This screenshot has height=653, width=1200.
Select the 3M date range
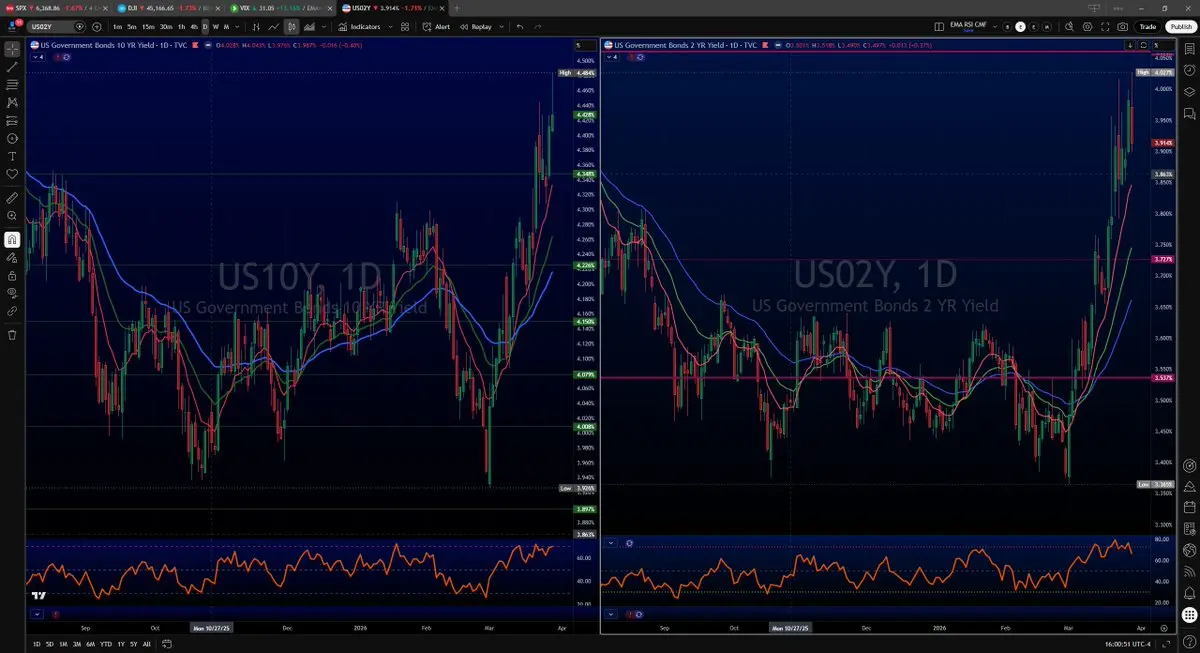[77, 644]
